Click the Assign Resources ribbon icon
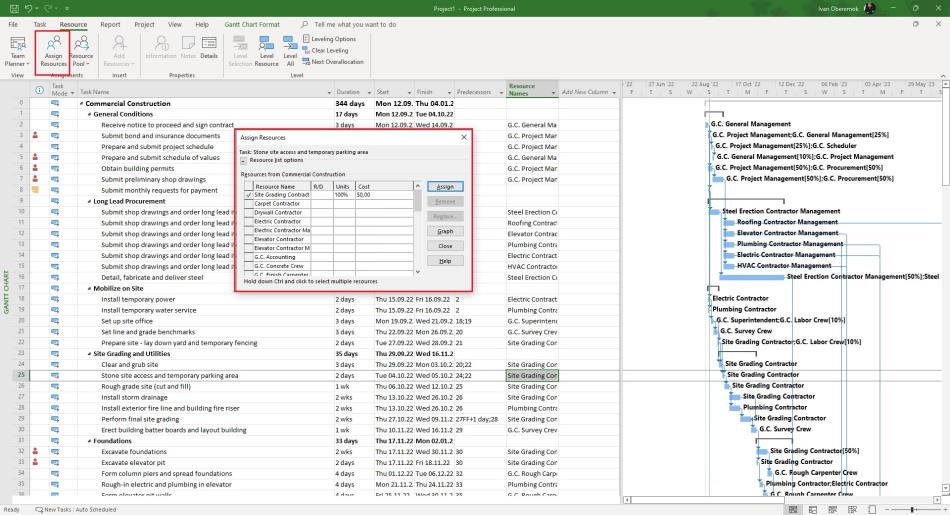950x515 pixels. (53, 51)
